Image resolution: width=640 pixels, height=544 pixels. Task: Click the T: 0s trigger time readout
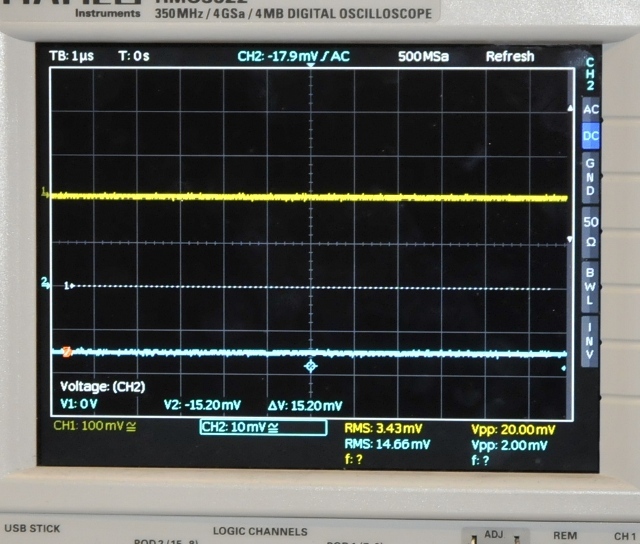pyautogui.click(x=134, y=56)
